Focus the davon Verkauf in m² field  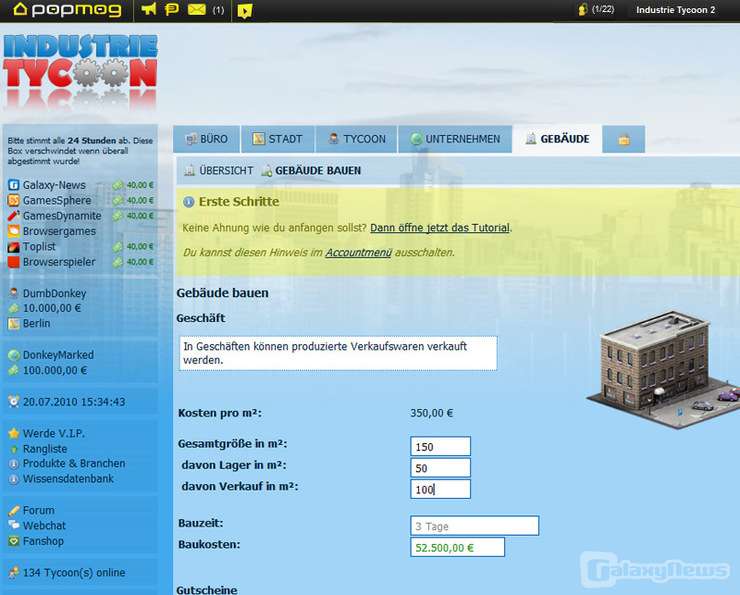[440, 489]
